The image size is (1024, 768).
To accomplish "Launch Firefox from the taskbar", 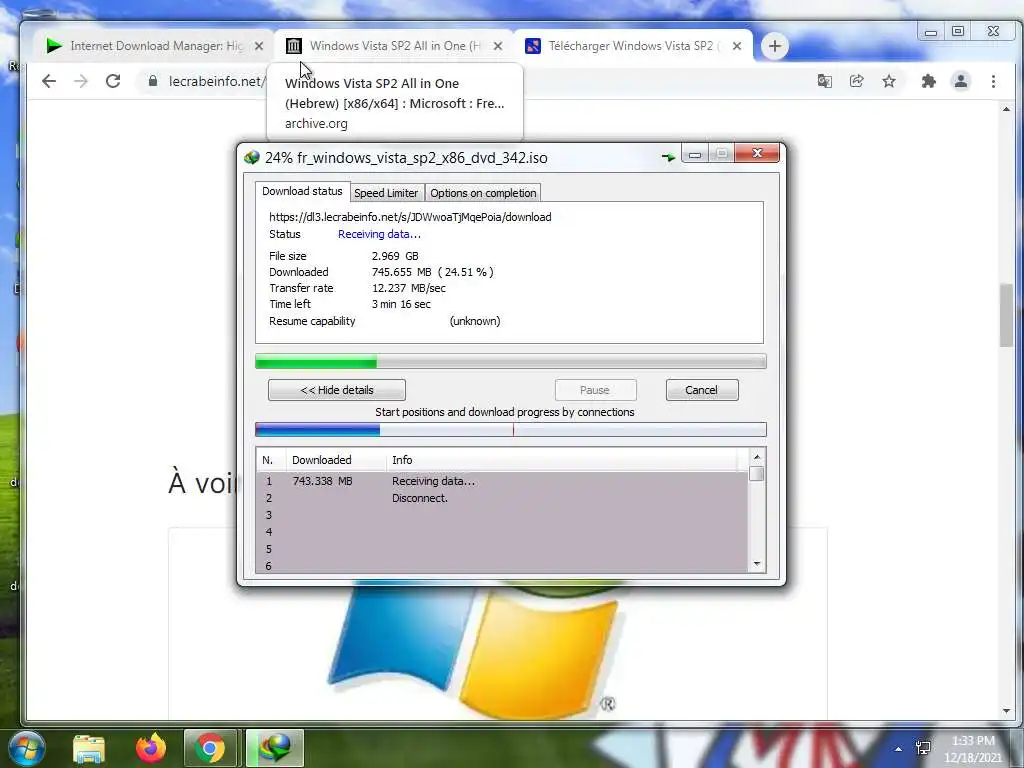I will click(150, 748).
